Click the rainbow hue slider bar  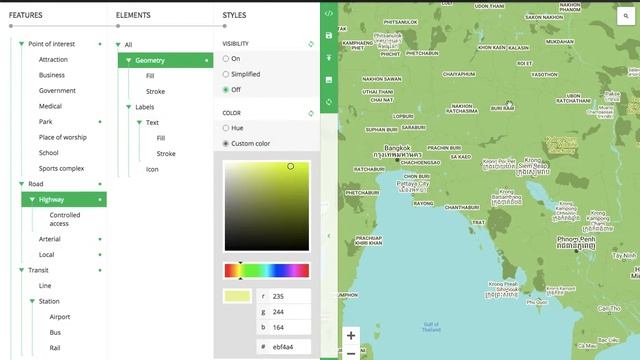267,271
